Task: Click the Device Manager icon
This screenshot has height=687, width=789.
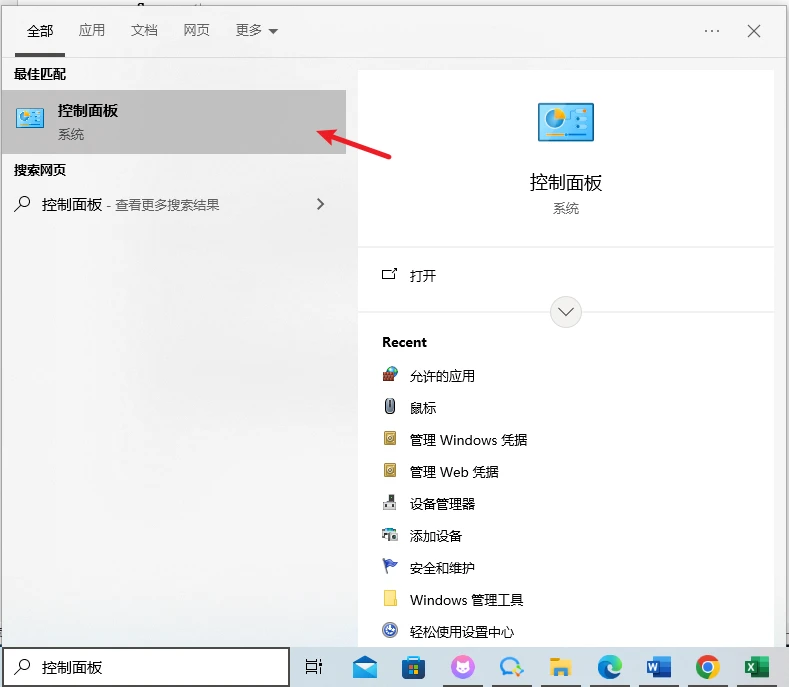Action: click(390, 502)
